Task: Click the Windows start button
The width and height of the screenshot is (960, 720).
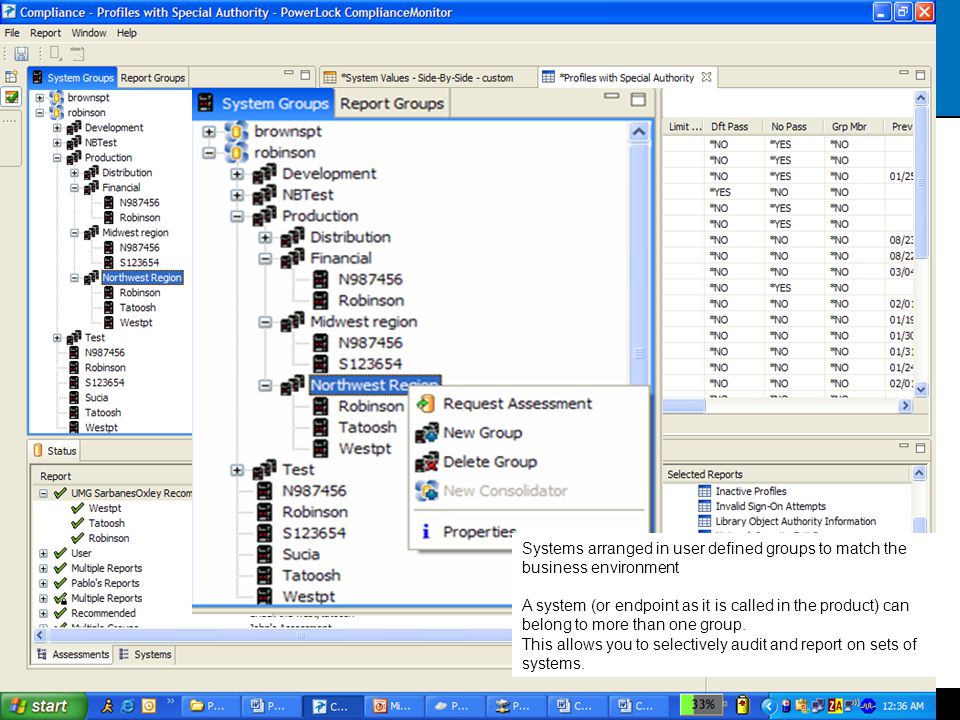Action: click(x=43, y=706)
